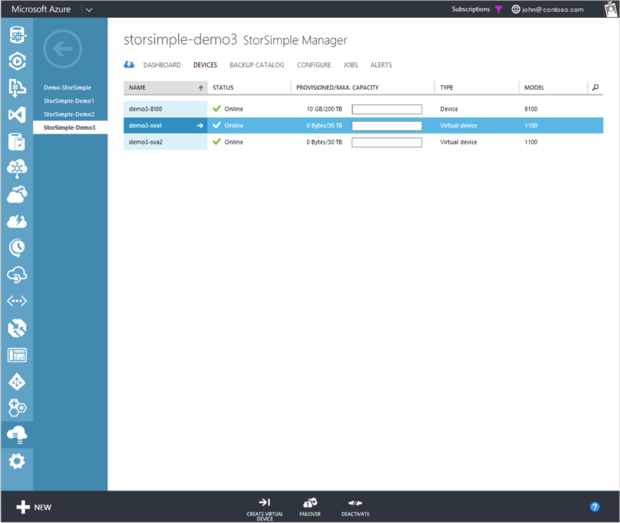Open the Dashboard tab

(162, 65)
